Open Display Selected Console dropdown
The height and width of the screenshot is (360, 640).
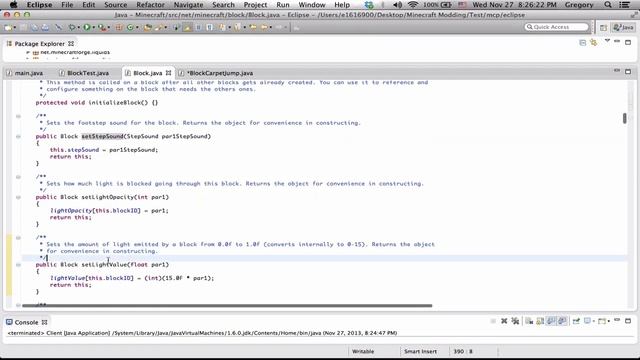point(594,321)
